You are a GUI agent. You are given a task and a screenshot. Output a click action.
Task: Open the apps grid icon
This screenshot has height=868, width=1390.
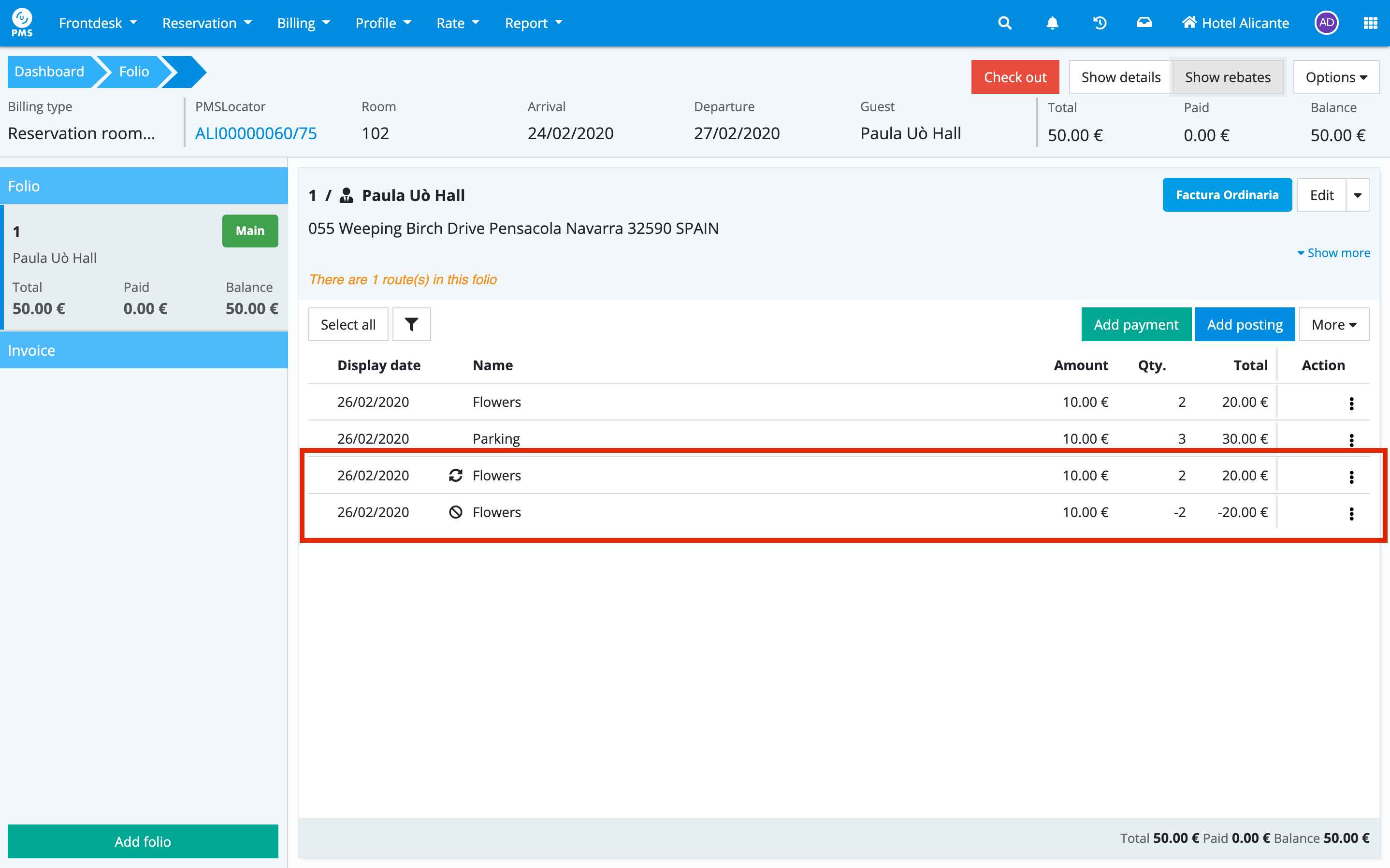pos(1370,23)
